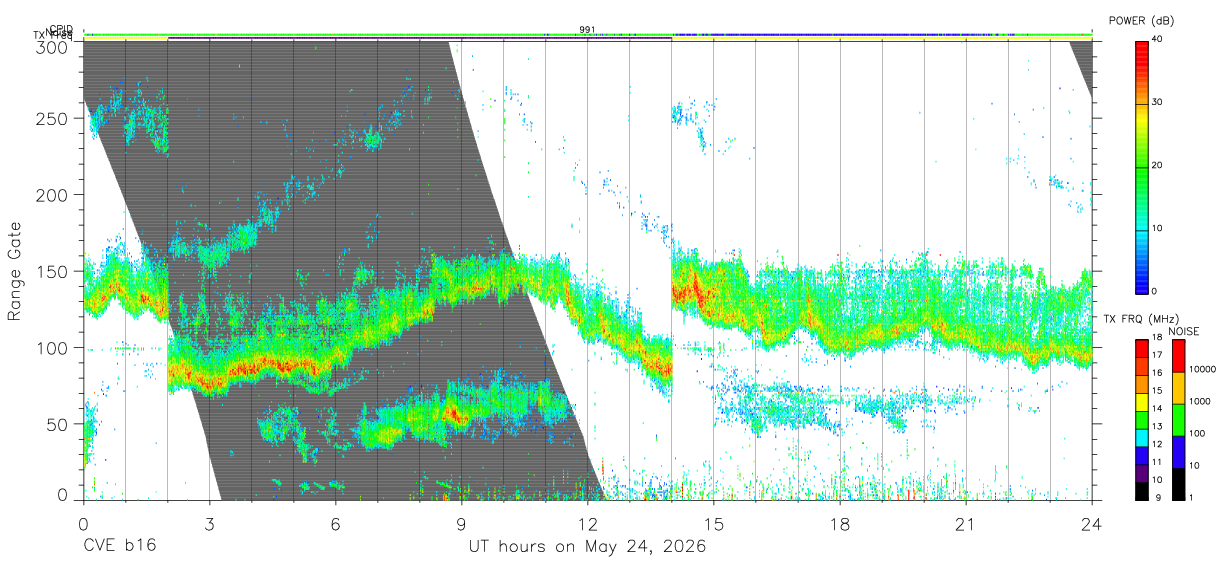This screenshot has height=567, width=1228.
Task: Click the 12 label on TX FRQ legend
Action: (x=1157, y=444)
